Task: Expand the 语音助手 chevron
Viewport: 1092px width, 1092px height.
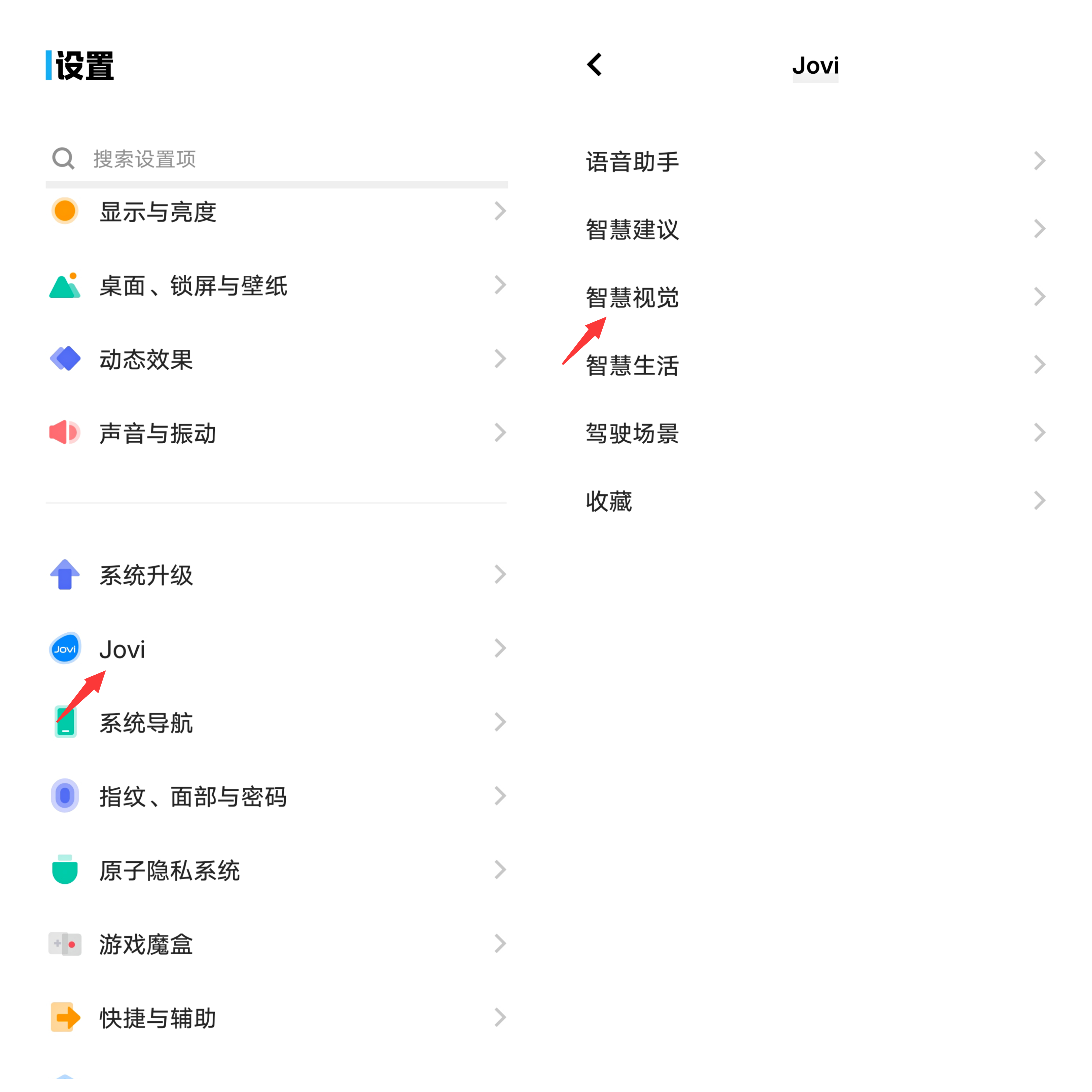Action: point(1039,161)
